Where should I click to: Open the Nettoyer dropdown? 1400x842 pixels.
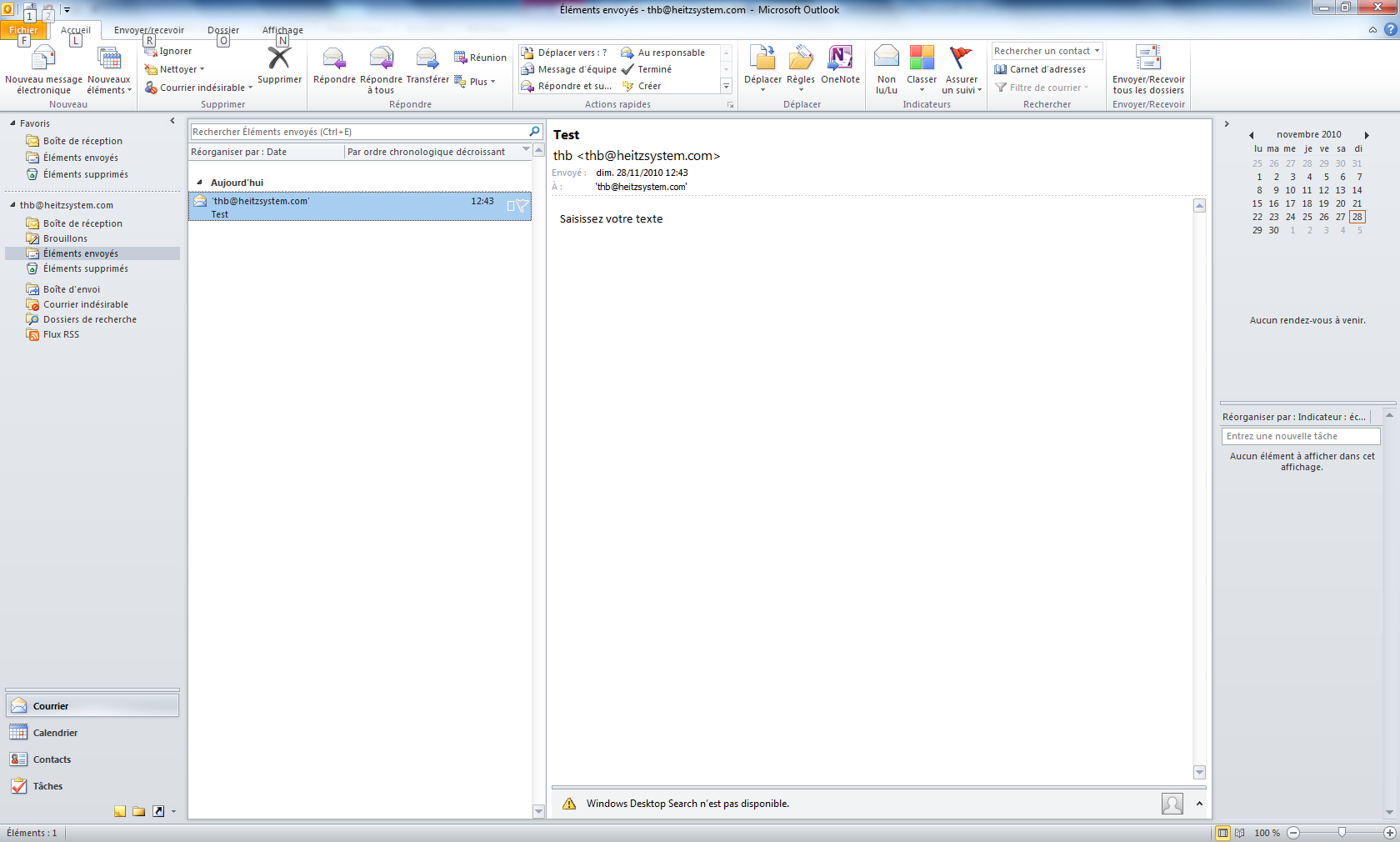click(x=175, y=69)
